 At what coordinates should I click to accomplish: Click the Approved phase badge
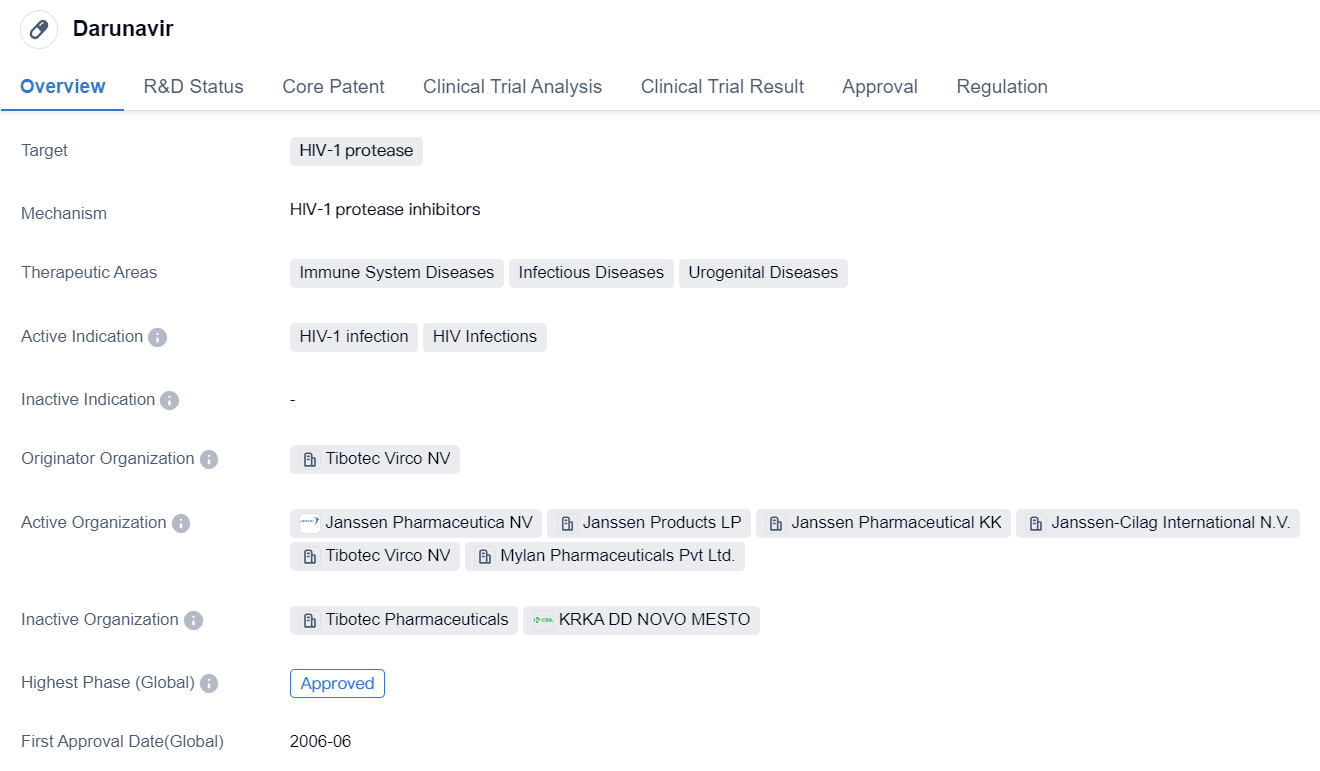point(337,683)
